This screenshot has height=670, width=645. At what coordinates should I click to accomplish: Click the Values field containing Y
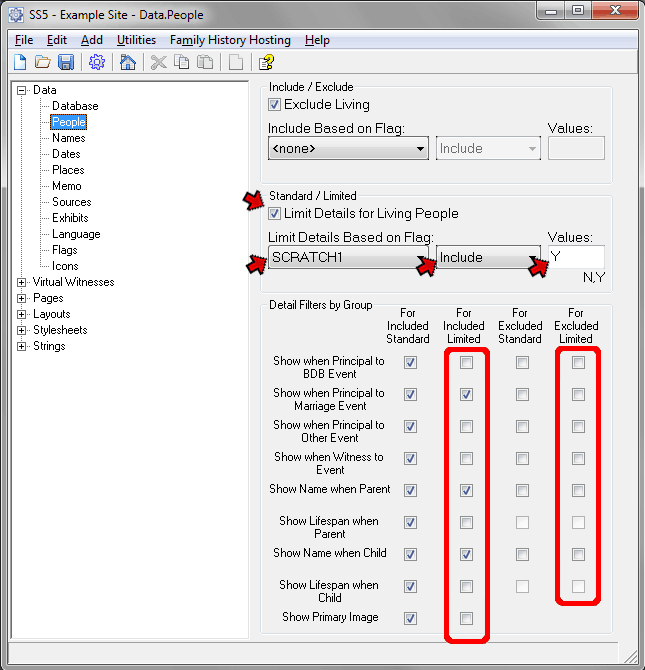click(576, 257)
